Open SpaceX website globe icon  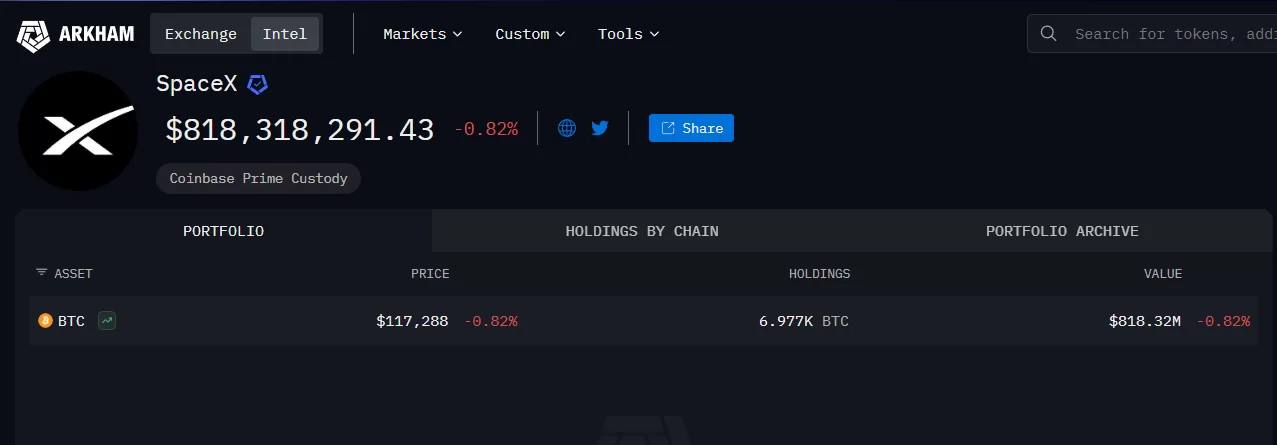567,128
